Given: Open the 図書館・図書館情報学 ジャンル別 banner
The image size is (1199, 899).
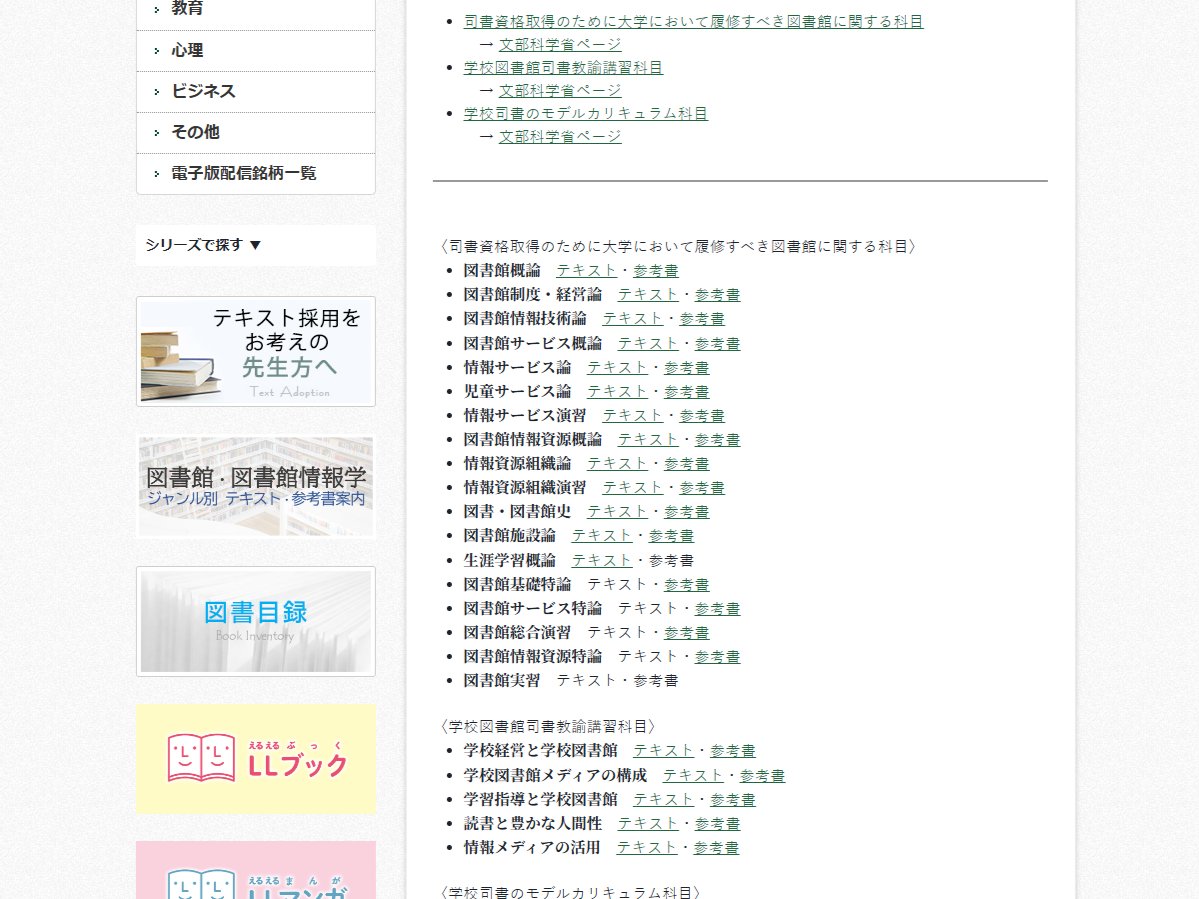Looking at the screenshot, I should coord(255,486).
